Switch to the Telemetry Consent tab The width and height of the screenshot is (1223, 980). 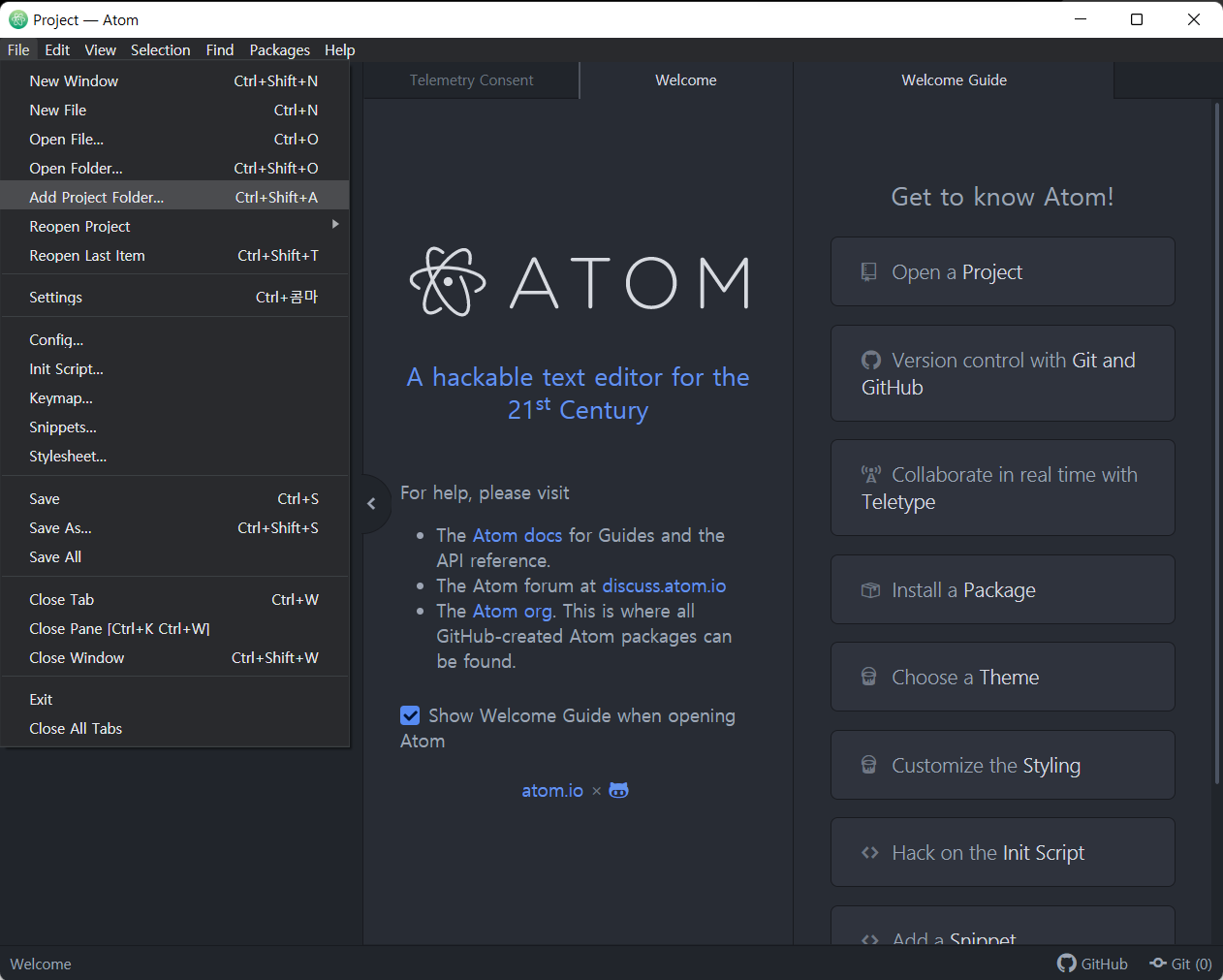coord(471,80)
